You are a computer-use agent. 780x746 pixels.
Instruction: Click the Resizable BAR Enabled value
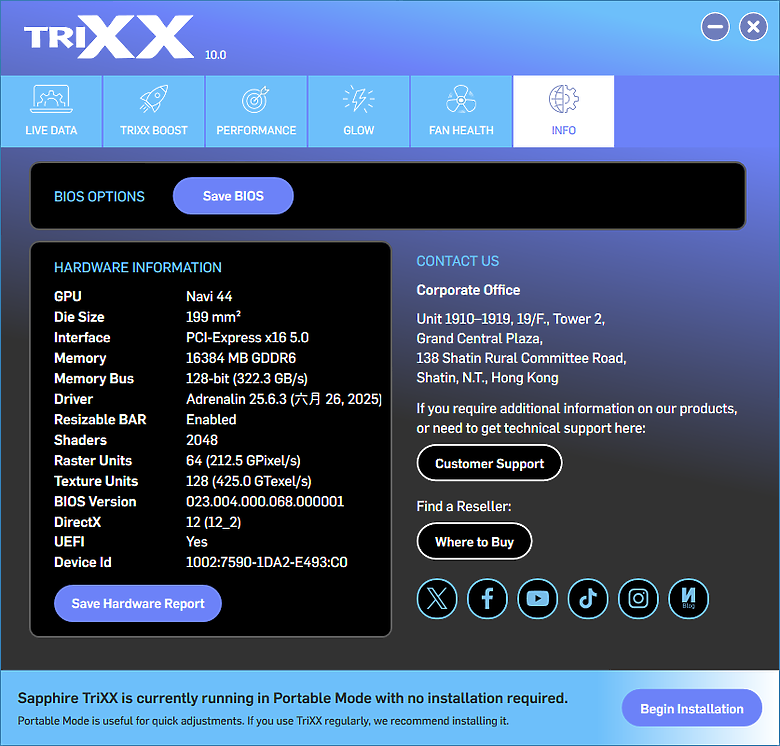click(x=211, y=420)
